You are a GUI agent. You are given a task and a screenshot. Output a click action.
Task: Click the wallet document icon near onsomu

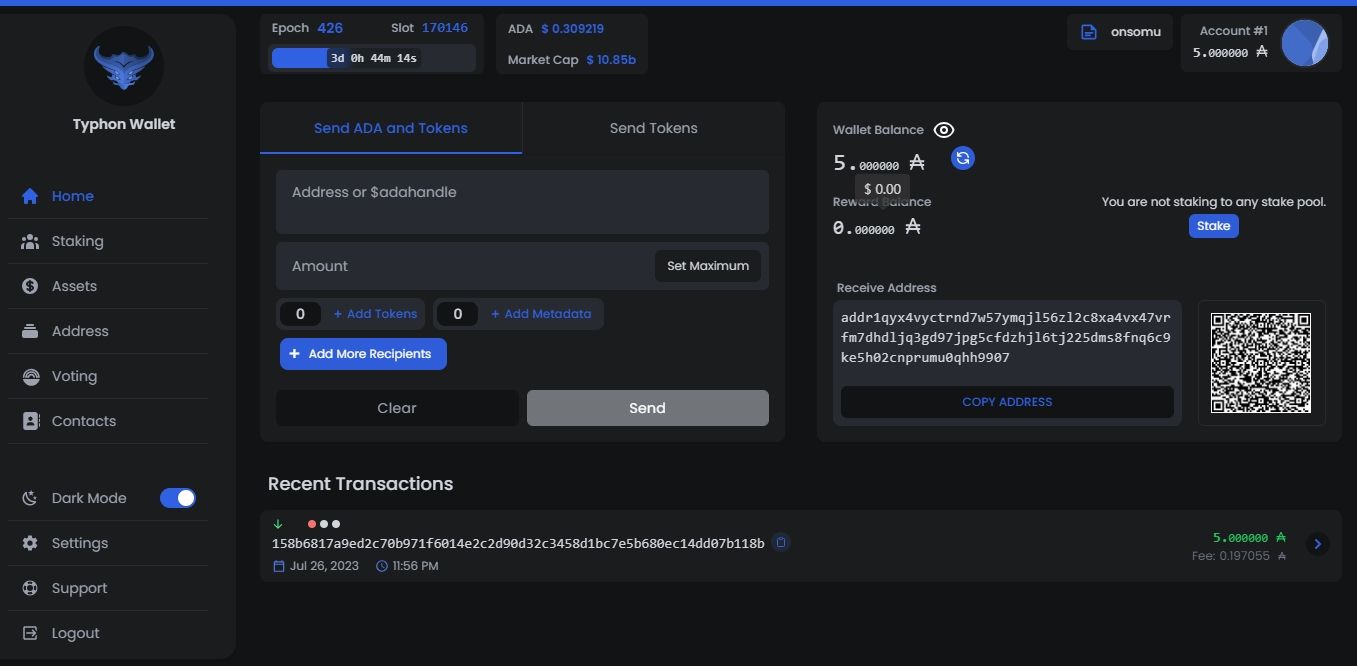pos(1089,32)
